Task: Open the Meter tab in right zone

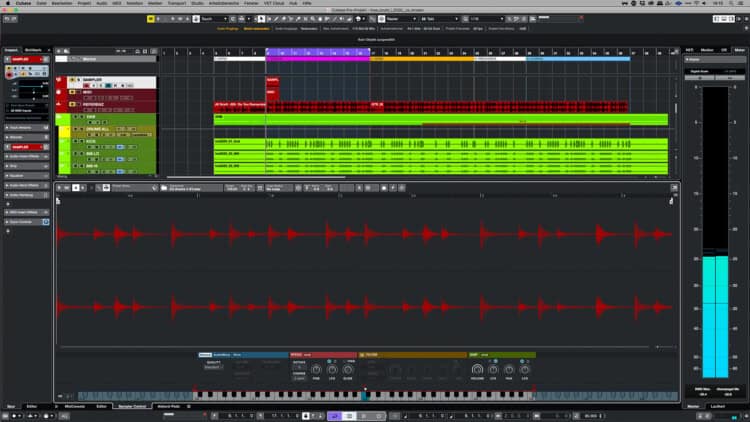Action: 739,50
